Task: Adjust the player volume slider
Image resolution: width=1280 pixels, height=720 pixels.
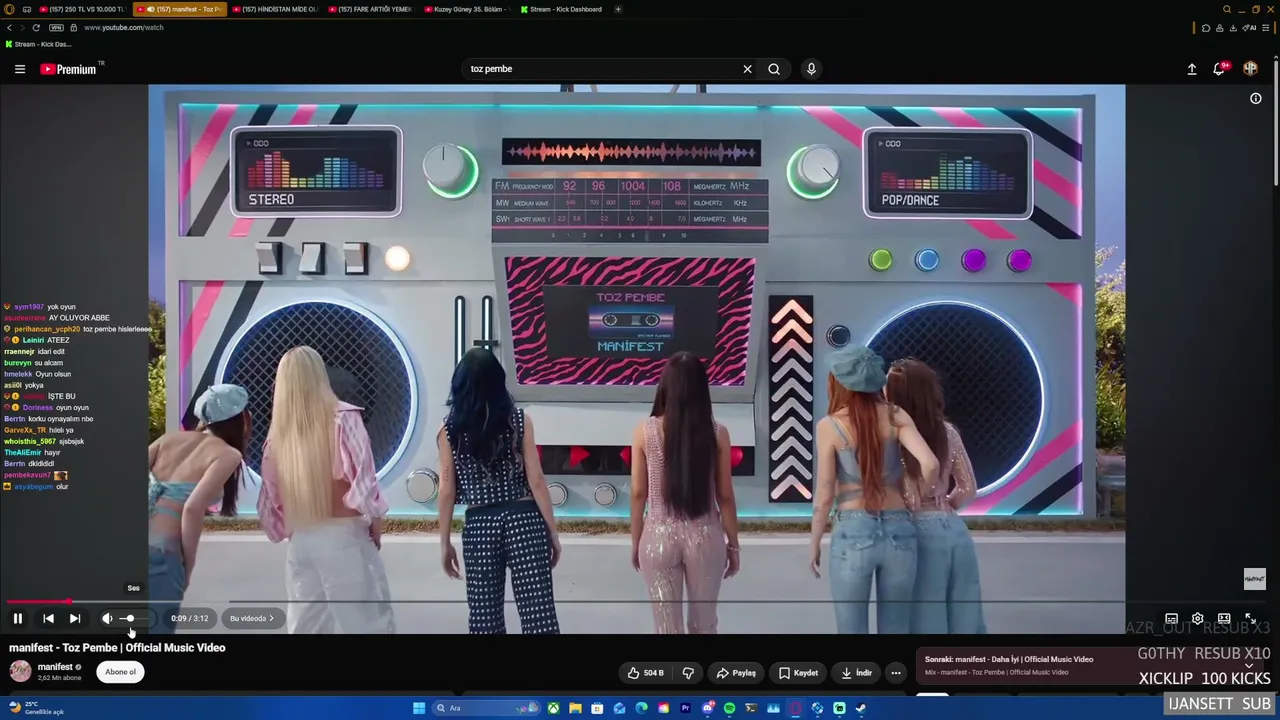Action: point(133,618)
